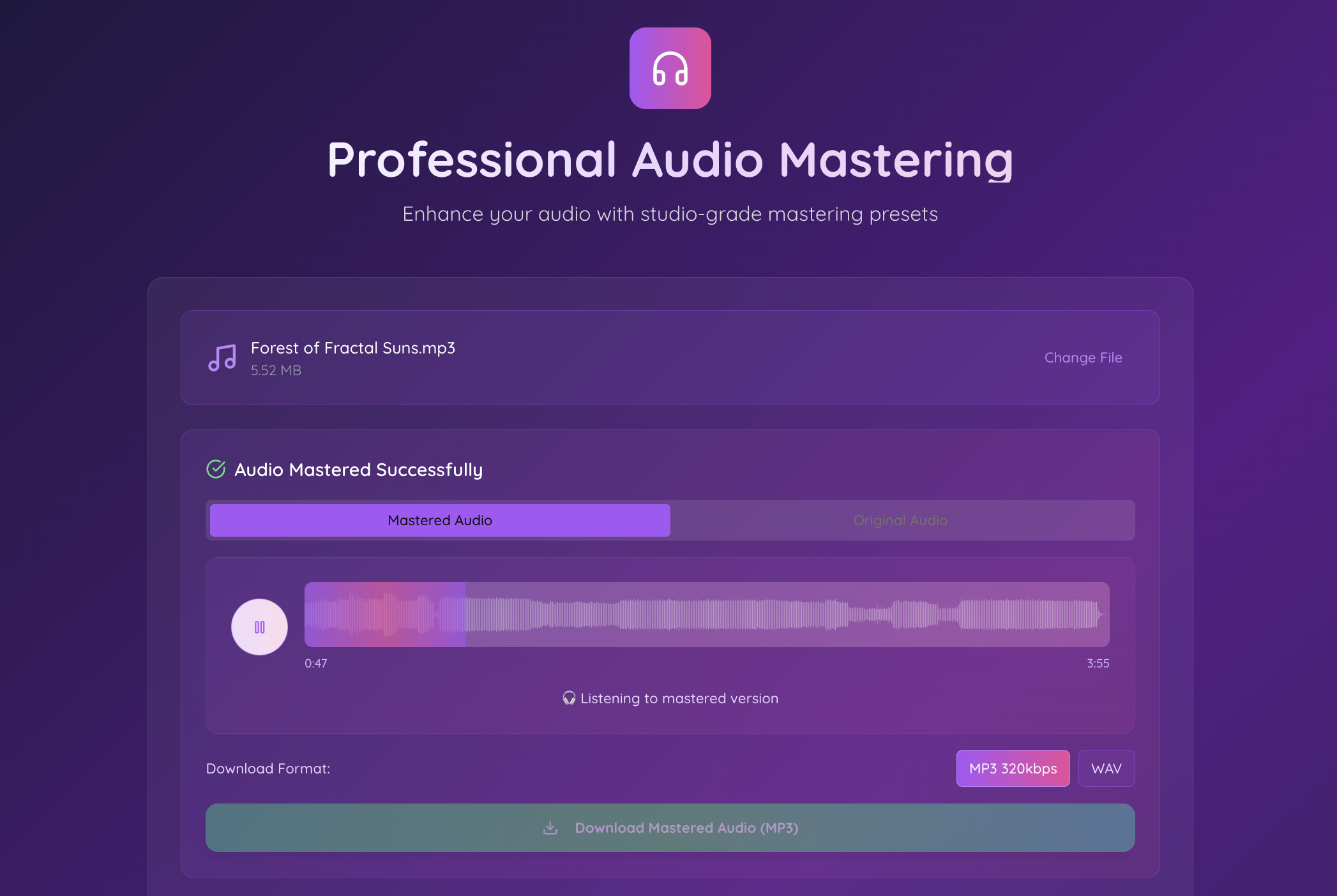Screen dimensions: 1337x896
Task: Click the 0:47 current time label
Action: click(x=315, y=663)
